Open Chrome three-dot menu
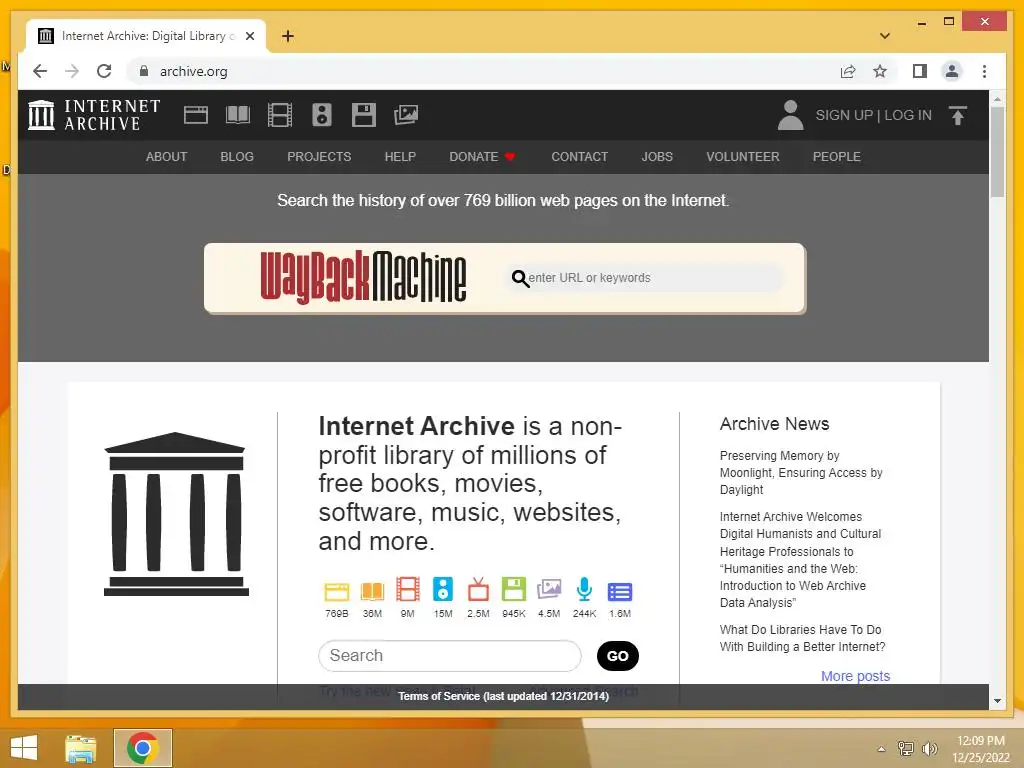1024x768 pixels. 984,71
